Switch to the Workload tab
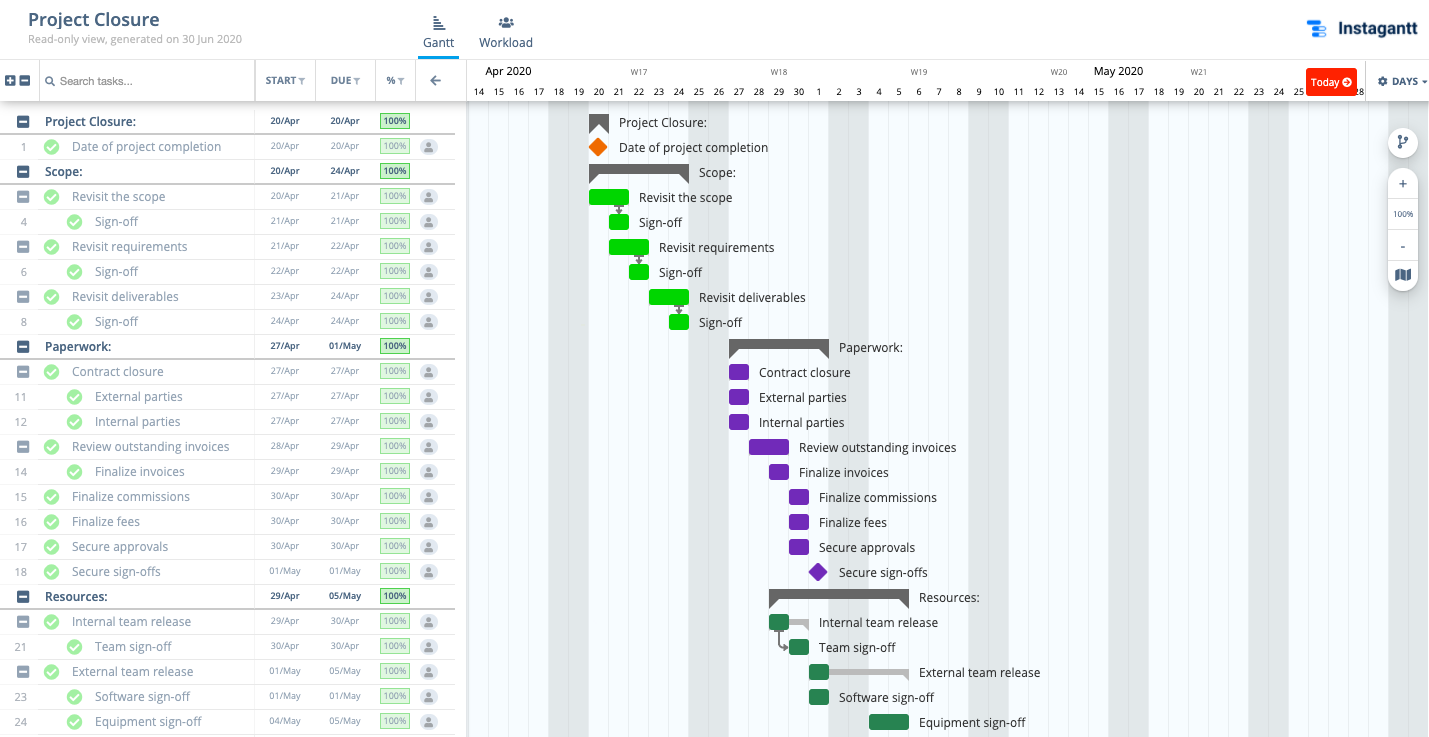Image resolution: width=1429 pixels, height=737 pixels. coord(505,33)
